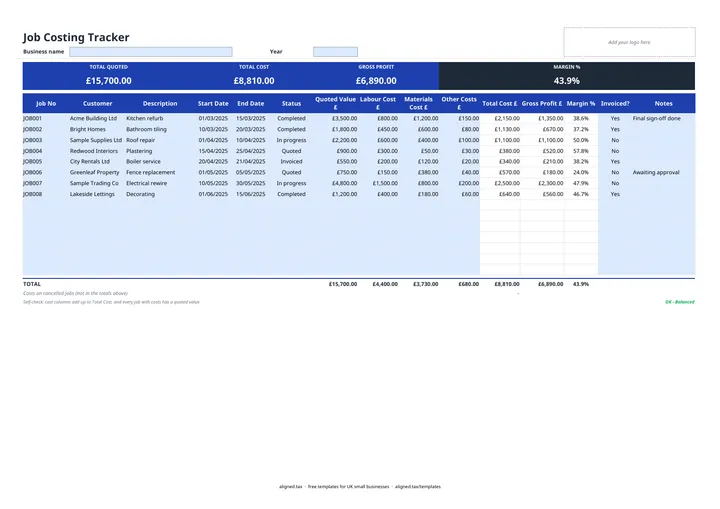The height and width of the screenshot is (509, 720).
Task: Select the Acme Building Ltd customer cell
Action: (93, 119)
